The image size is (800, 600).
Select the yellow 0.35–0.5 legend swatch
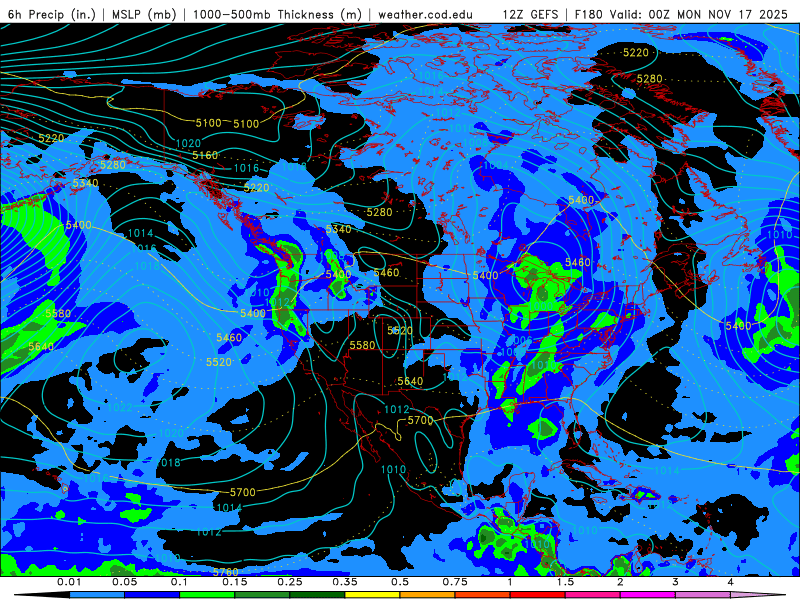[x=372, y=595]
